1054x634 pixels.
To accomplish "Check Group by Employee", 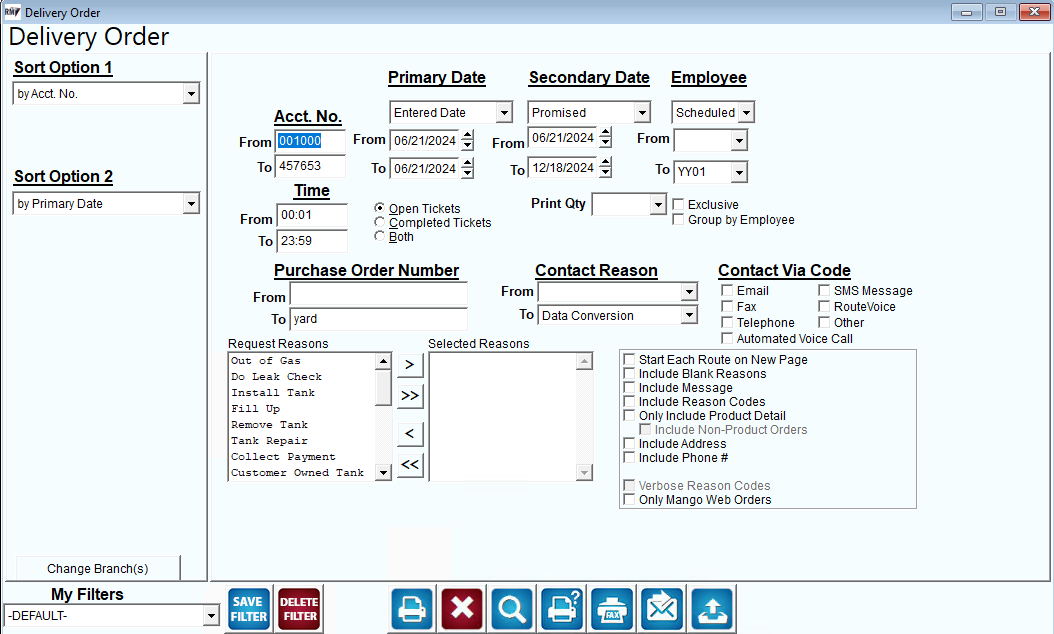I will [678, 219].
